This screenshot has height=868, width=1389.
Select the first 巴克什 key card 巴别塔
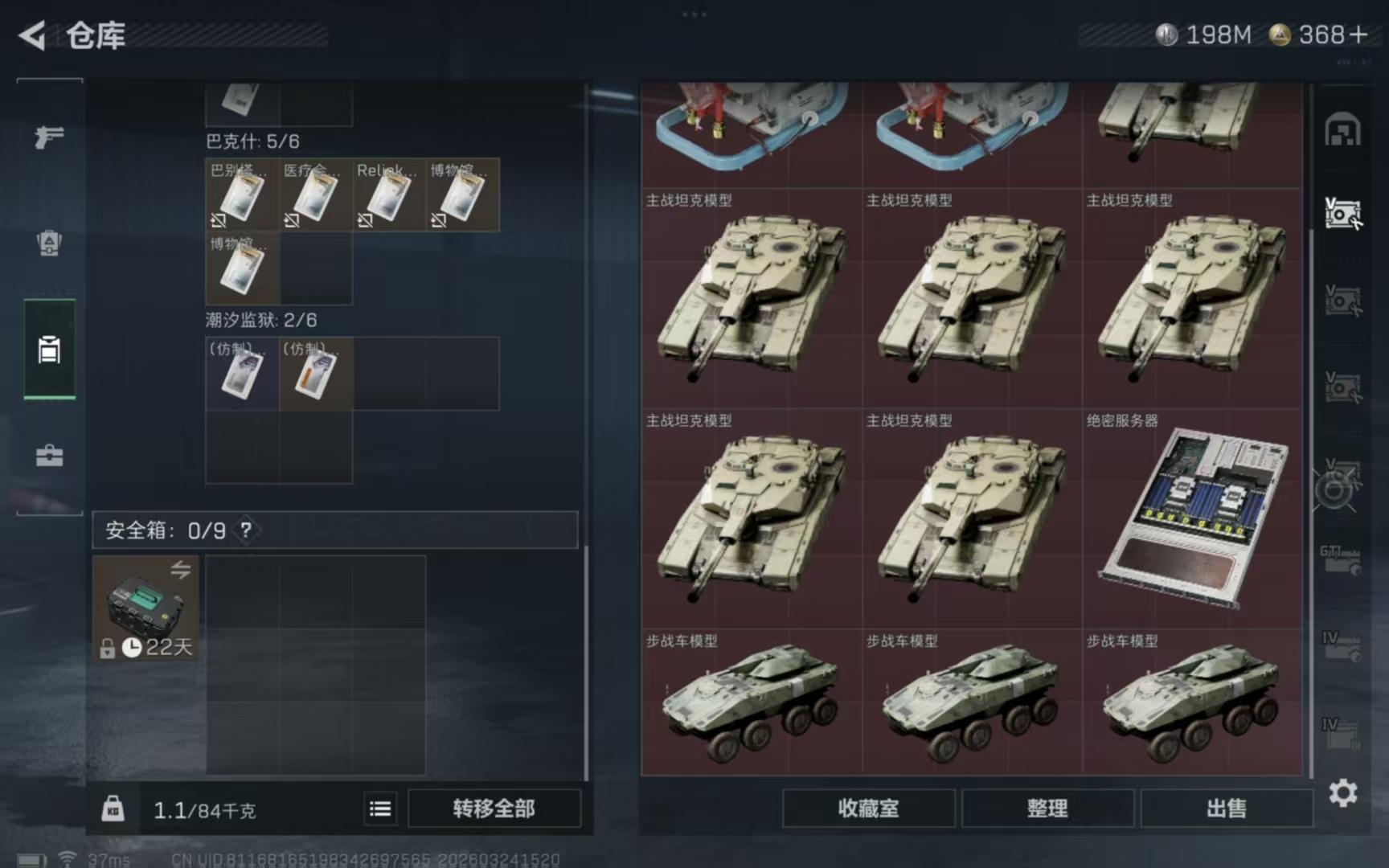(242, 195)
